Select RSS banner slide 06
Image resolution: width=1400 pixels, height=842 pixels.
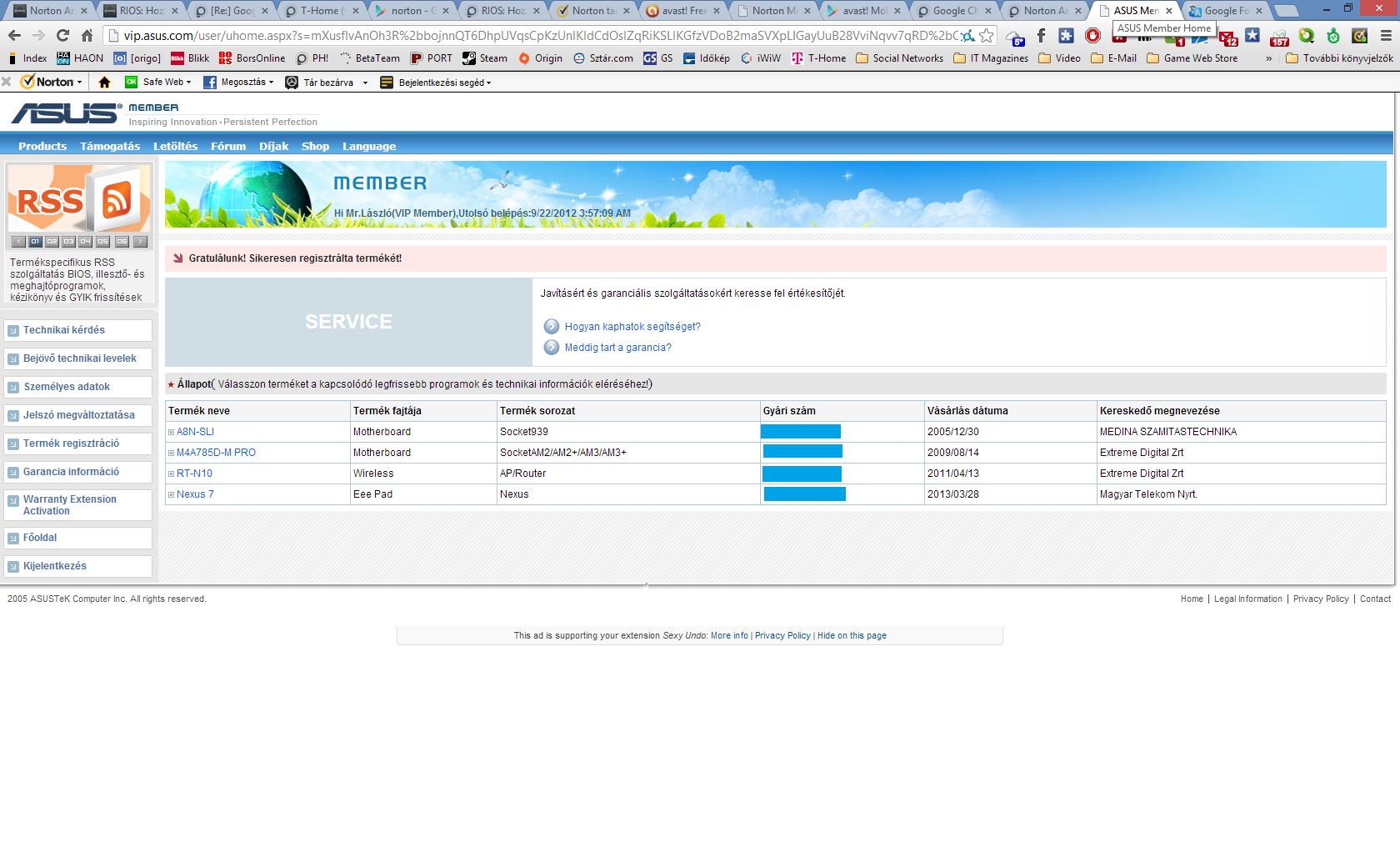coord(122,242)
